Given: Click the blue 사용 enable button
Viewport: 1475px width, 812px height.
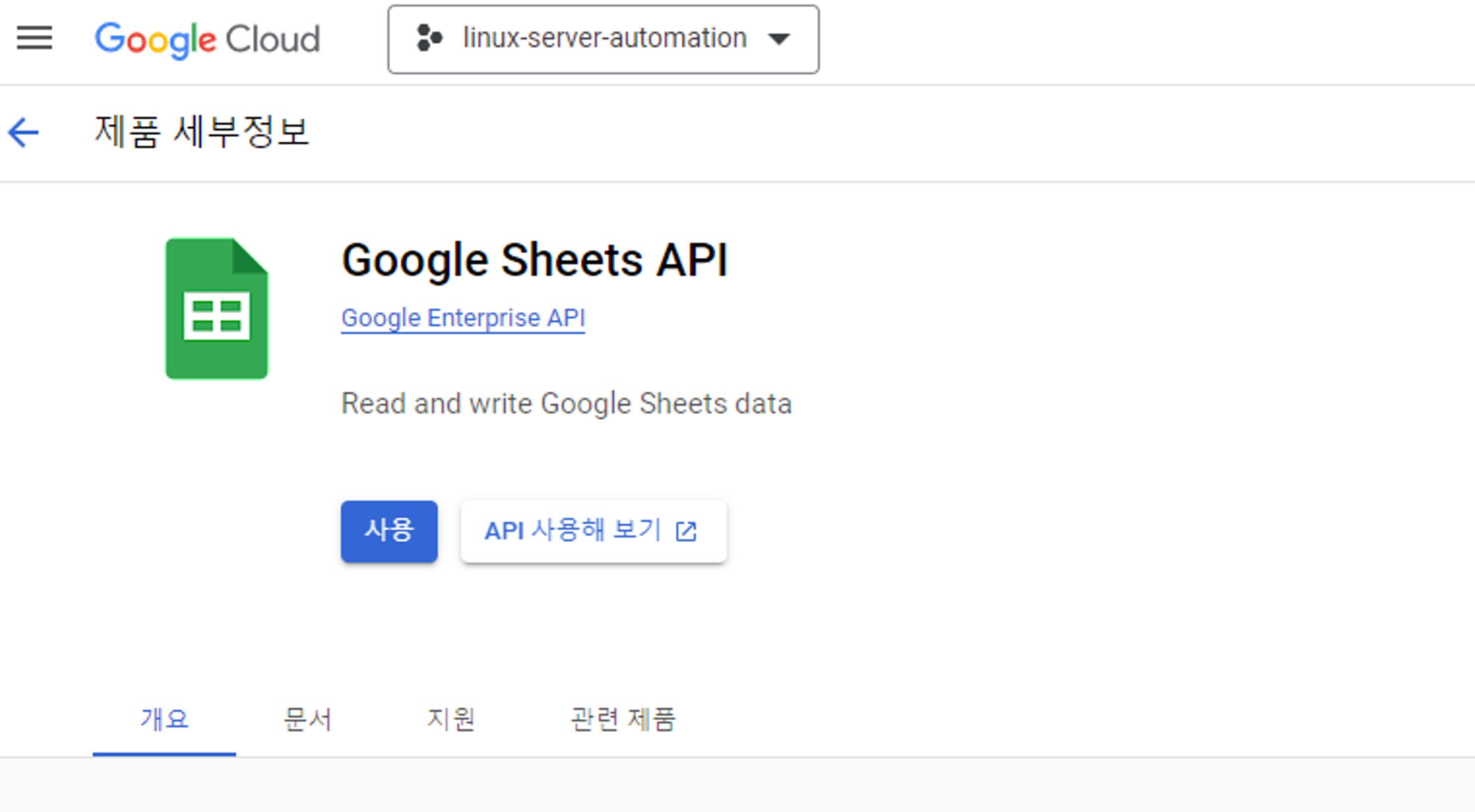Looking at the screenshot, I should pyautogui.click(x=389, y=531).
